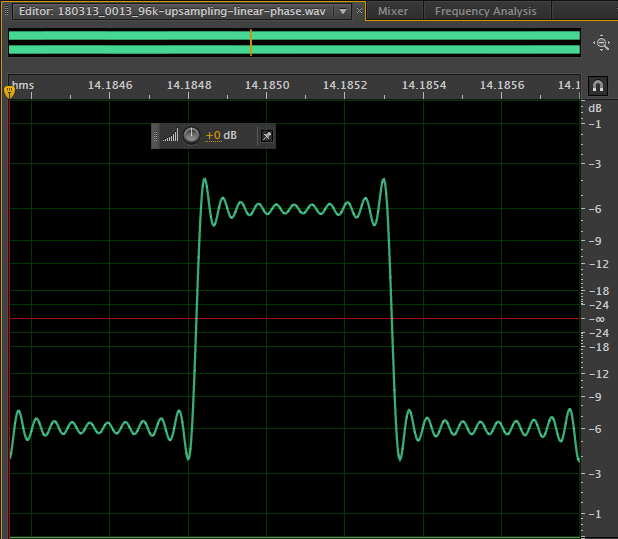The width and height of the screenshot is (618, 539).
Task: Select the Editor tab with wav filename
Action: (x=175, y=11)
